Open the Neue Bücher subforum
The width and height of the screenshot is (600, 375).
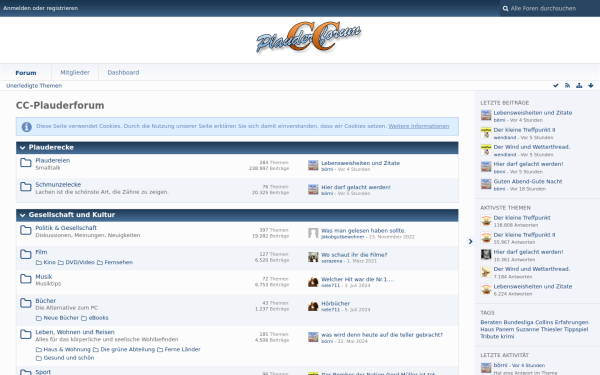pyautogui.click(x=61, y=318)
